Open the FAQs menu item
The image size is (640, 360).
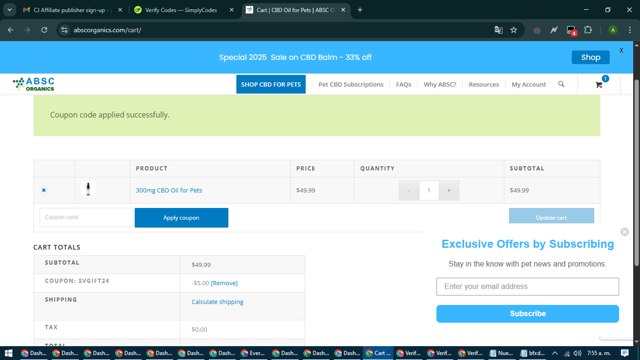tap(403, 84)
